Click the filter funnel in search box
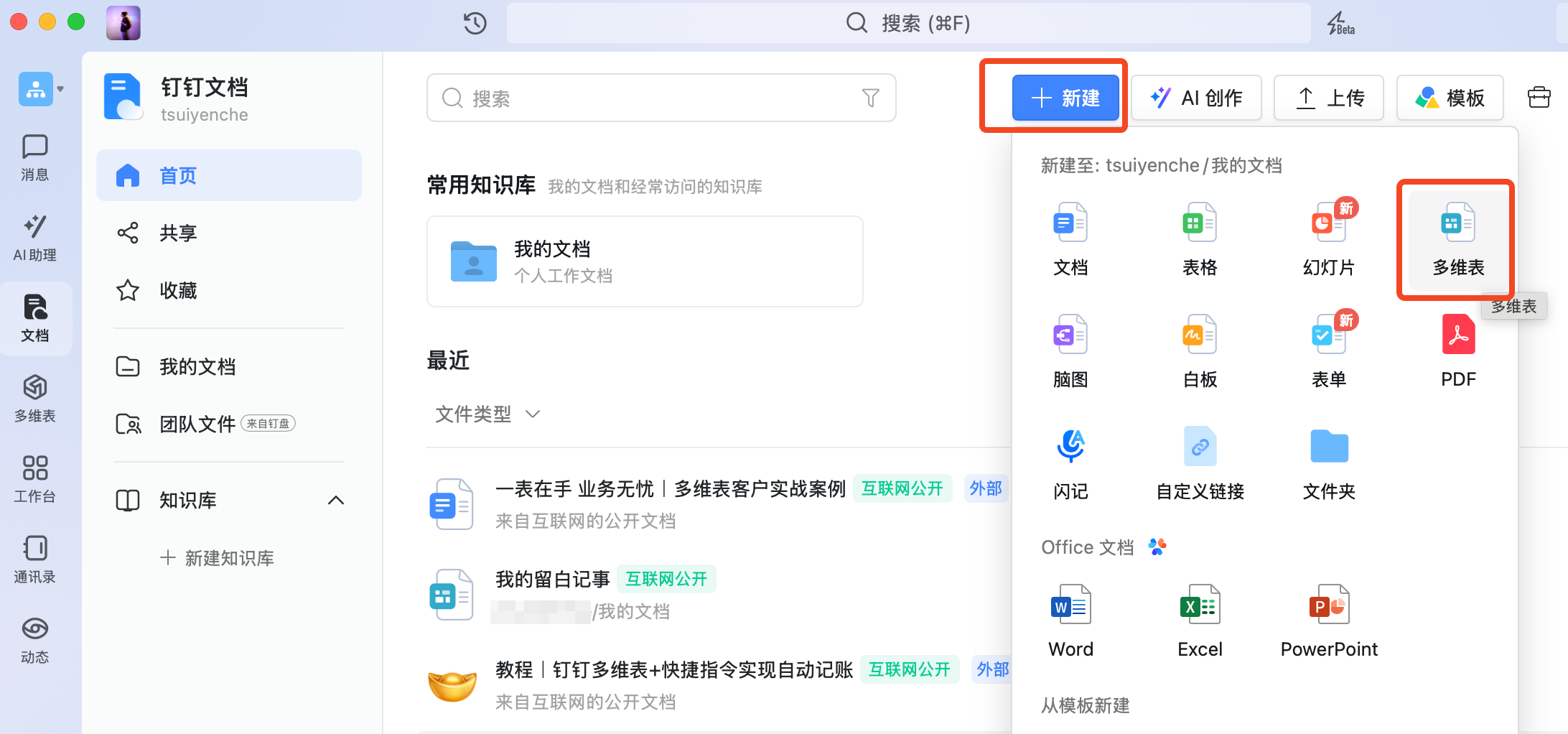The width and height of the screenshot is (1568, 734). point(870,98)
